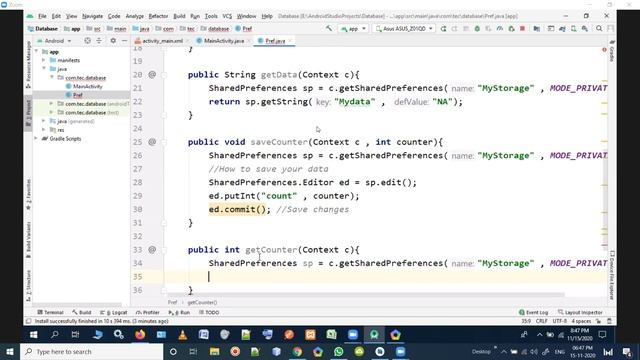Image resolution: width=640 pixels, height=360 pixels.
Task: Click the project panel settings gear
Action: click(x=113, y=41)
